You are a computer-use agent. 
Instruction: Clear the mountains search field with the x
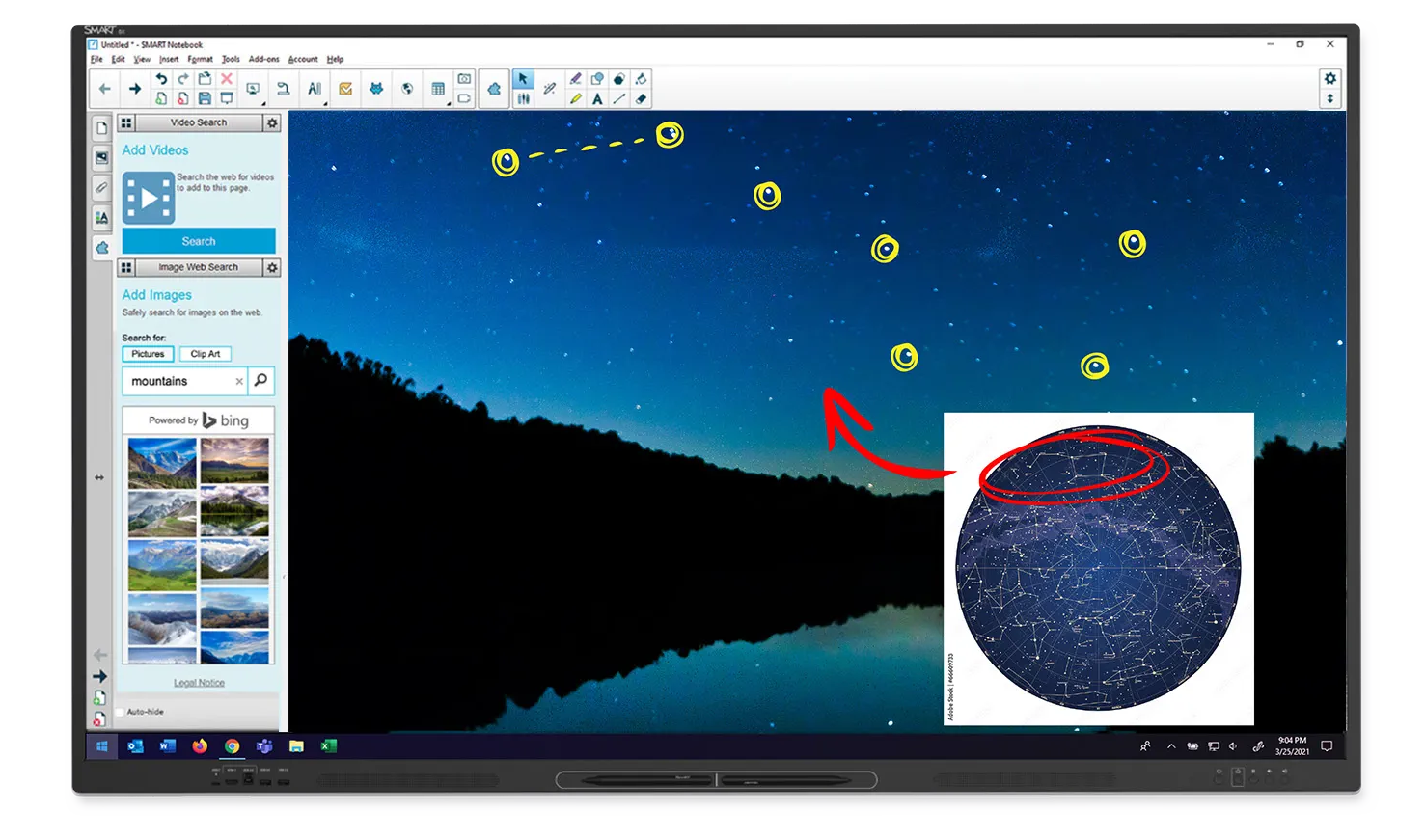coord(239,381)
